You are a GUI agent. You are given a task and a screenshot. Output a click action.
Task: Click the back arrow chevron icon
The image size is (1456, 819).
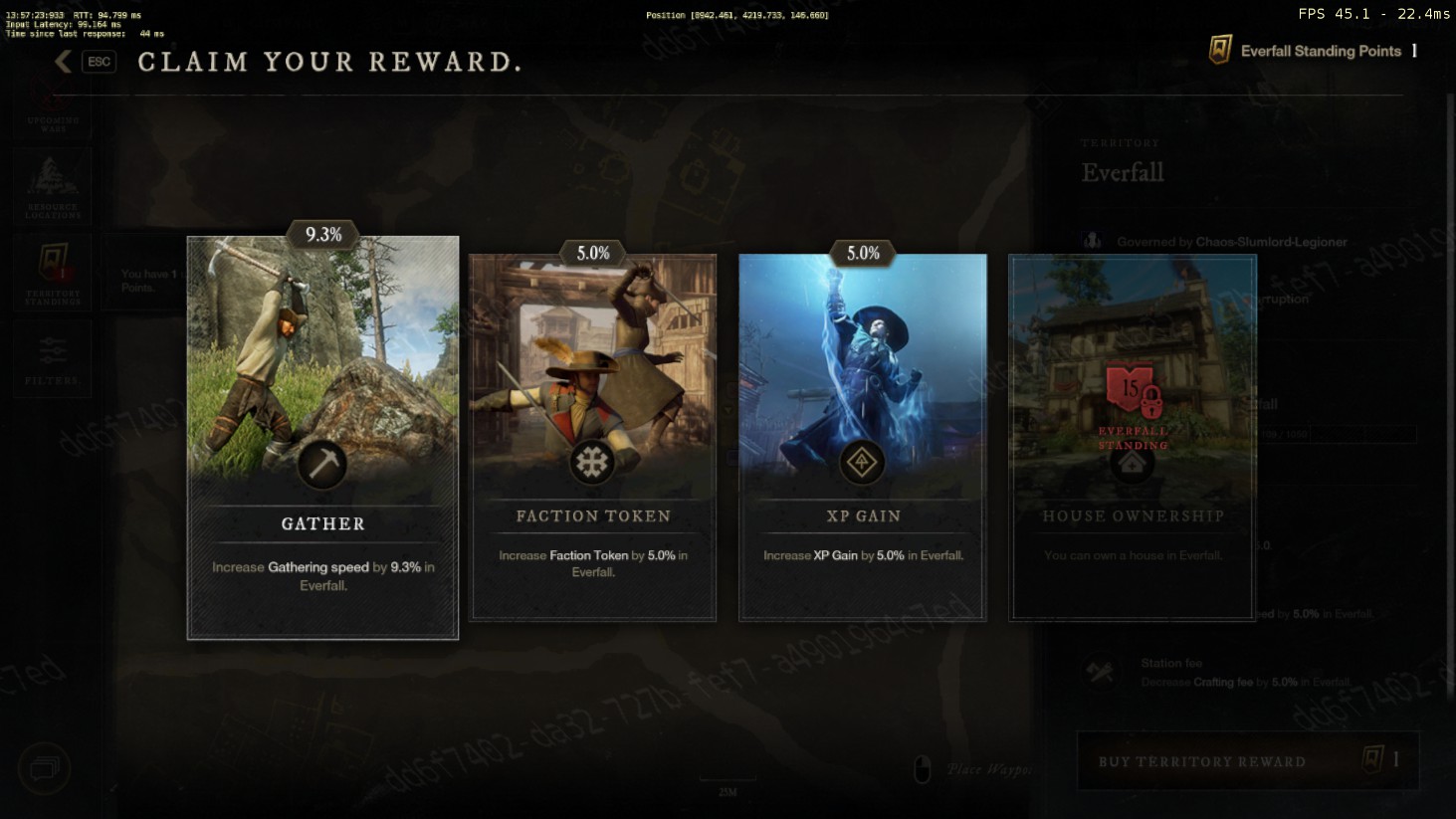pyautogui.click(x=63, y=62)
